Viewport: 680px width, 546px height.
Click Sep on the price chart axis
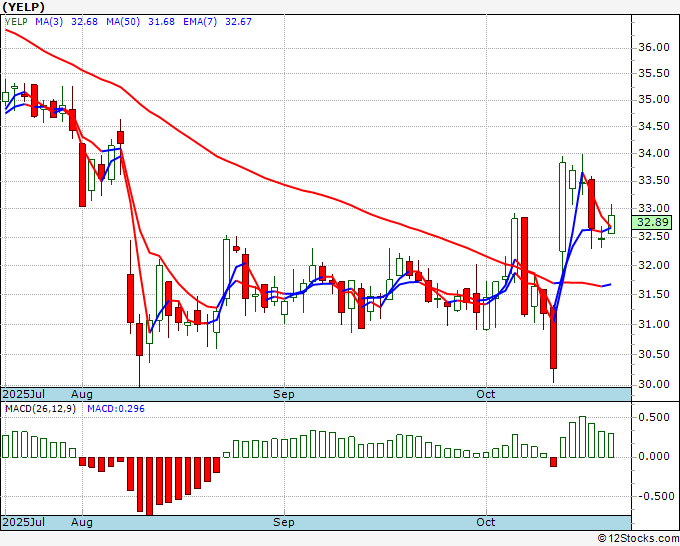coord(284,394)
